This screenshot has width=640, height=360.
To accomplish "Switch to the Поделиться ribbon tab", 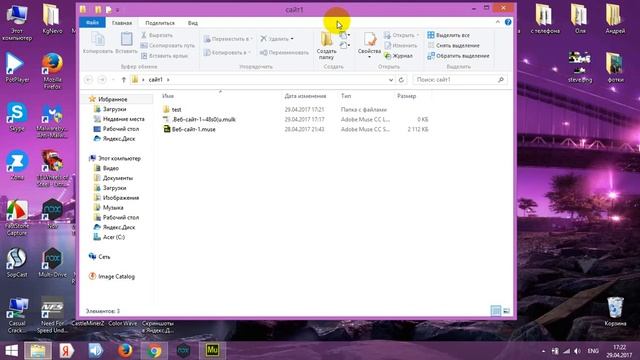I will point(160,23).
